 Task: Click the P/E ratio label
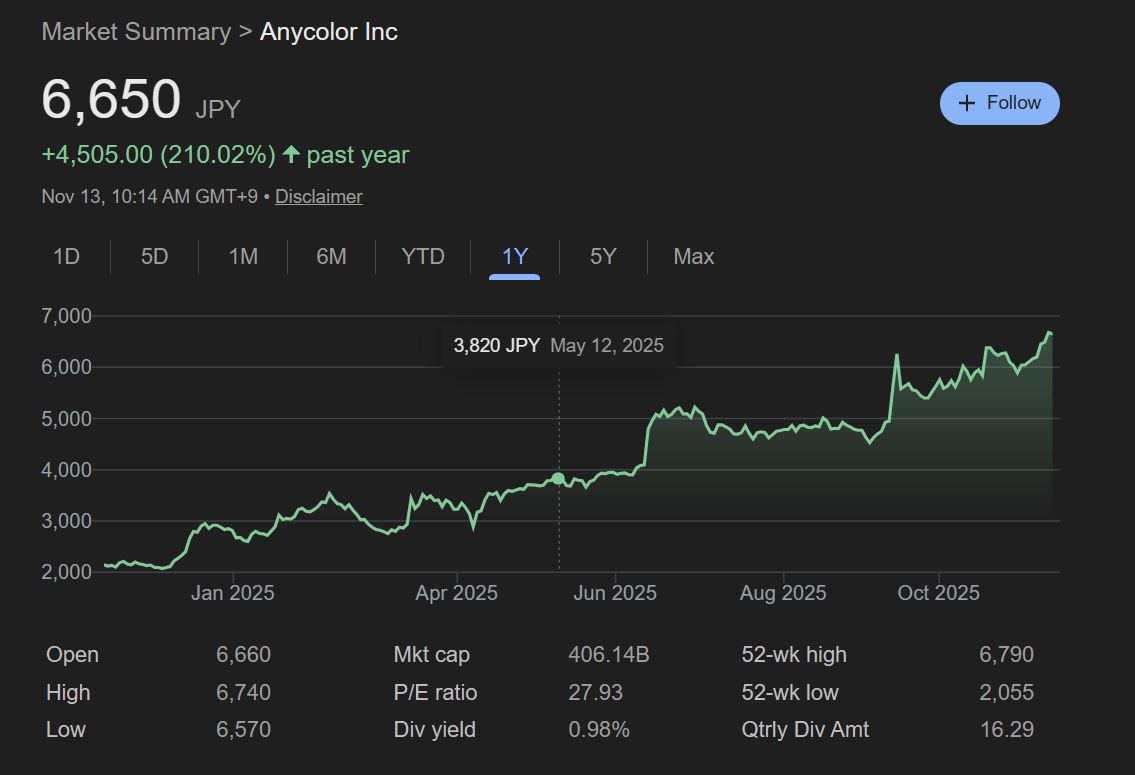(435, 692)
